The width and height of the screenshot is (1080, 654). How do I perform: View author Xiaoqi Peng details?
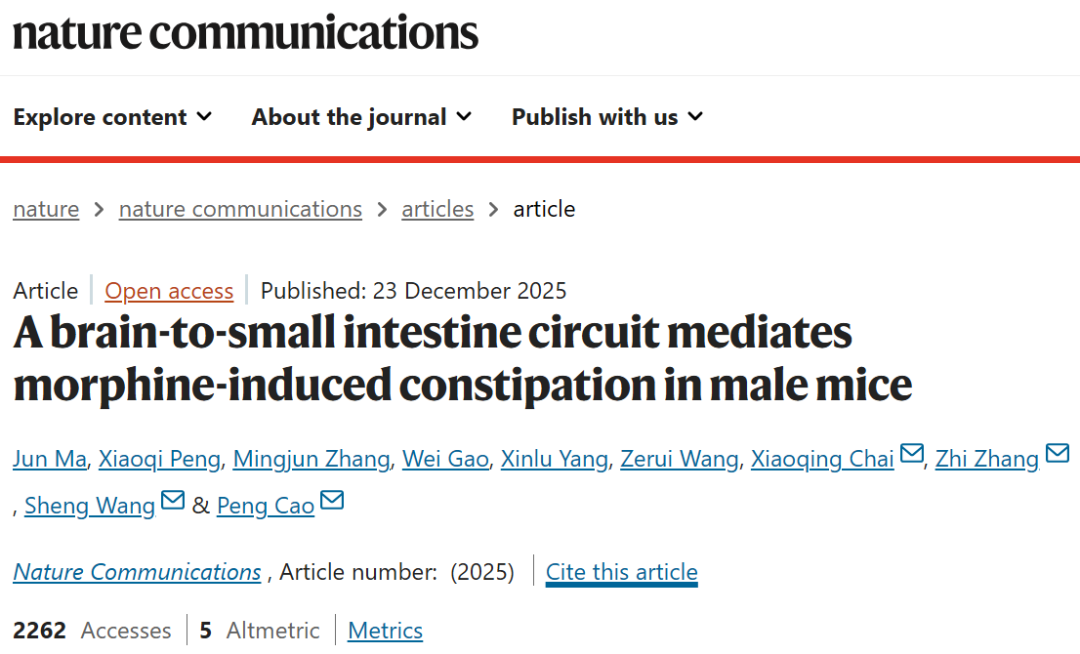pyautogui.click(x=160, y=459)
